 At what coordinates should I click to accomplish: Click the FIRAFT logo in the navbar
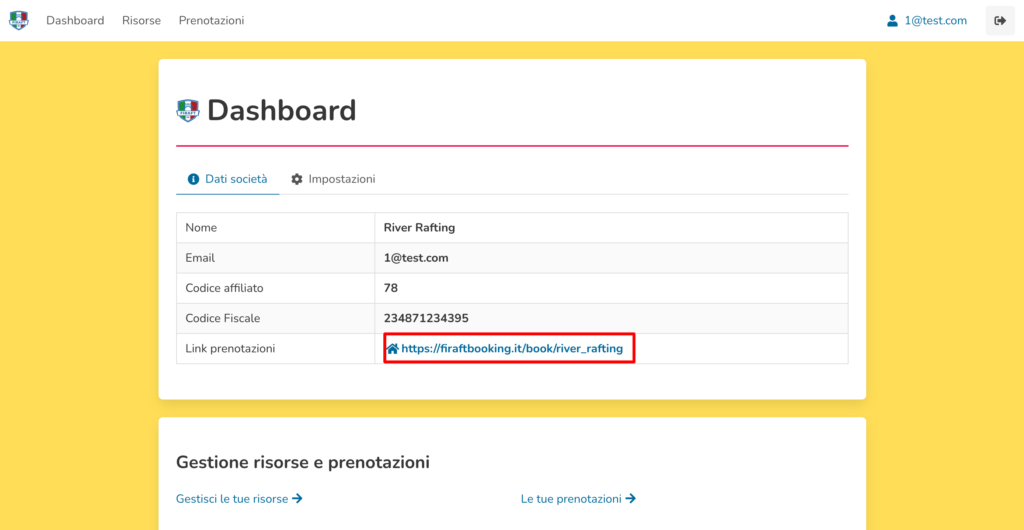coord(19,20)
